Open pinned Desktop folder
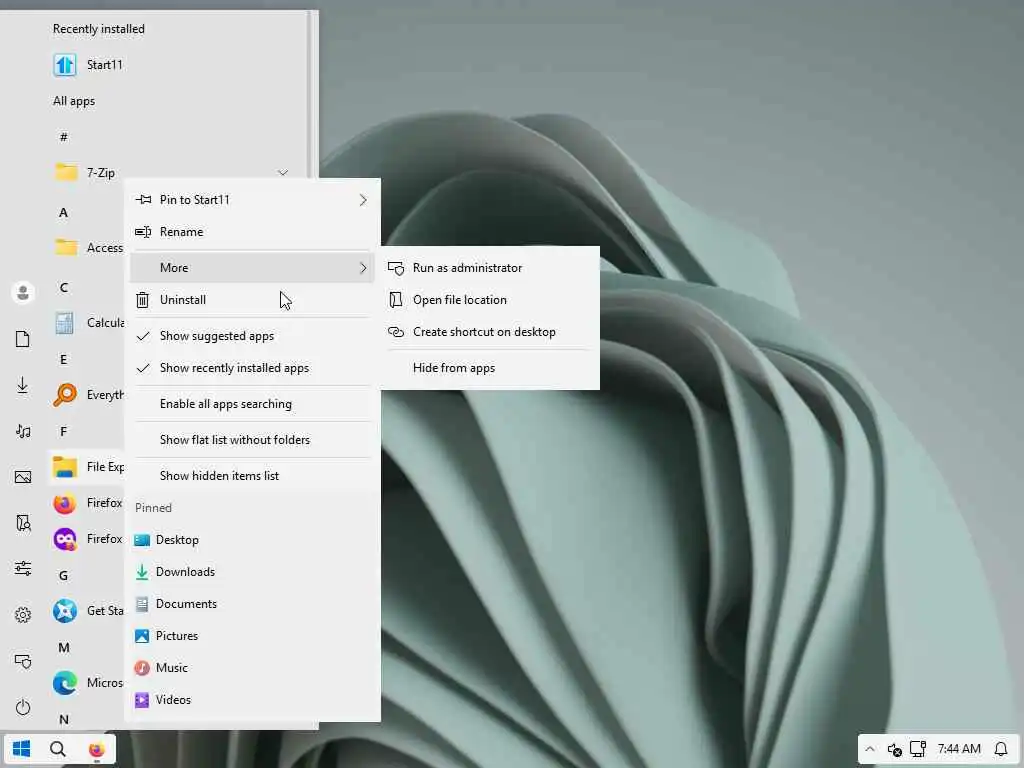 pos(252,539)
